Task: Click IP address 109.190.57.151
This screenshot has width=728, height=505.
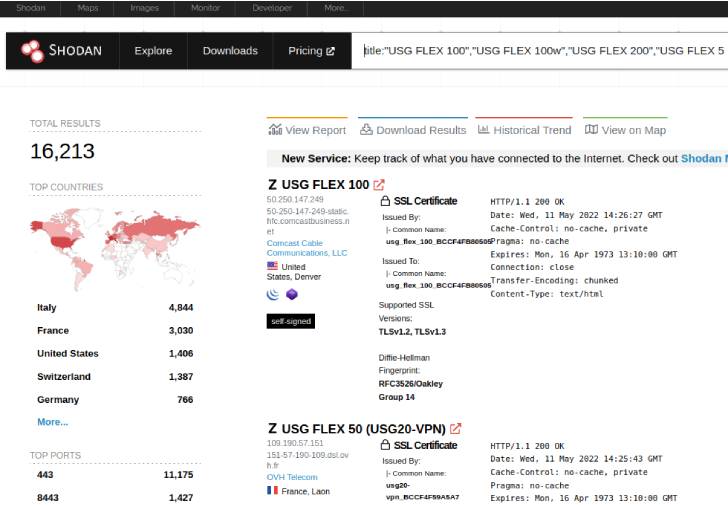Action: [295, 443]
